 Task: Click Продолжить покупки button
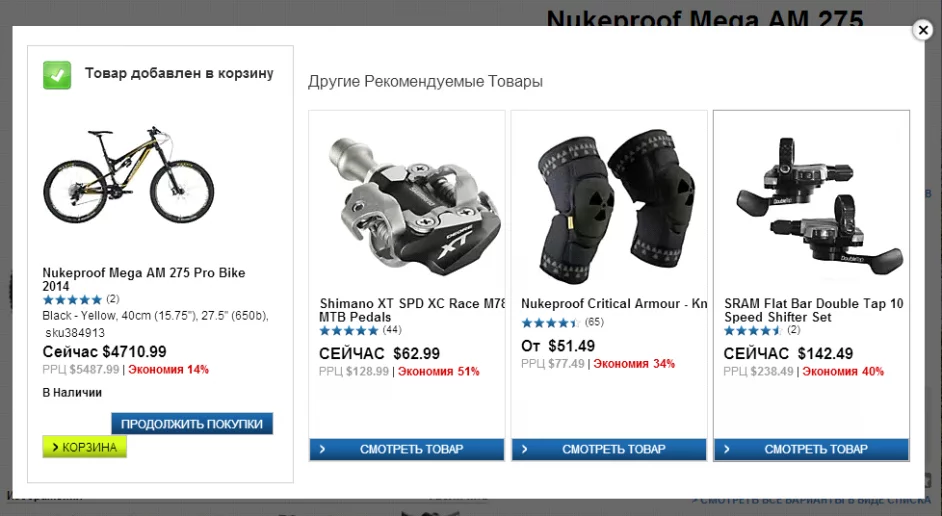pyautogui.click(x=192, y=423)
